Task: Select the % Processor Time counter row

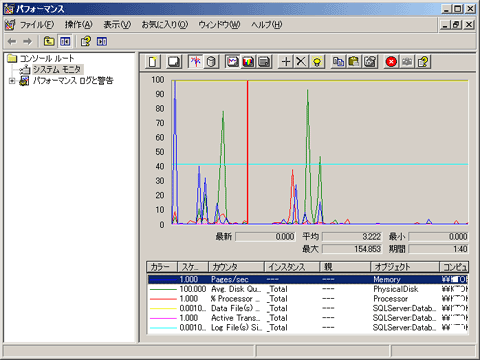Action: [308, 299]
